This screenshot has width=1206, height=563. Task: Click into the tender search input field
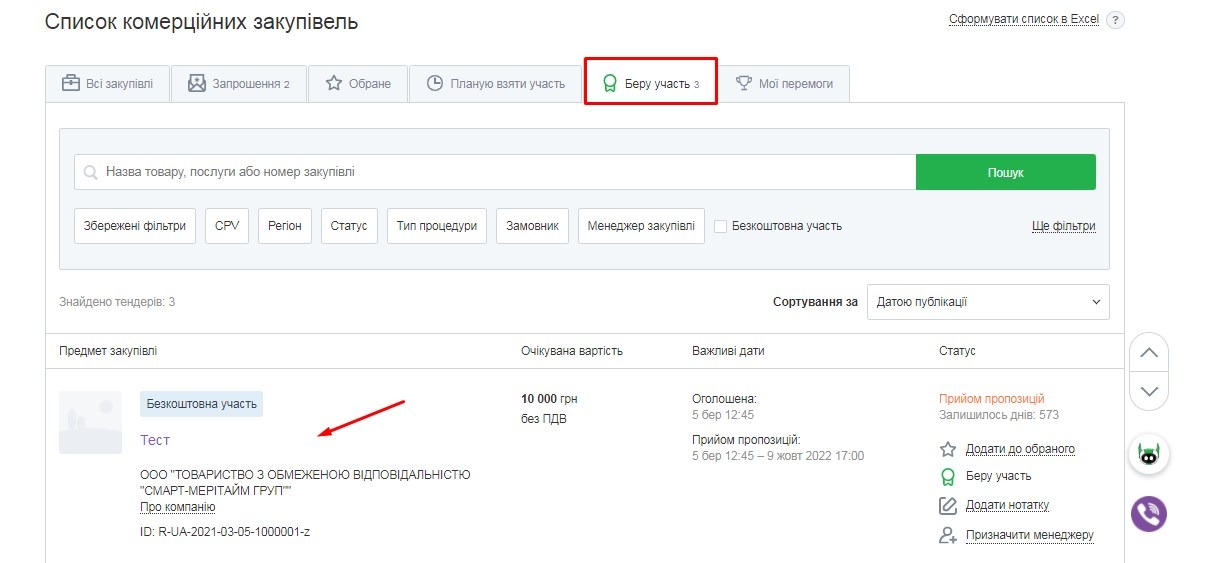point(500,172)
